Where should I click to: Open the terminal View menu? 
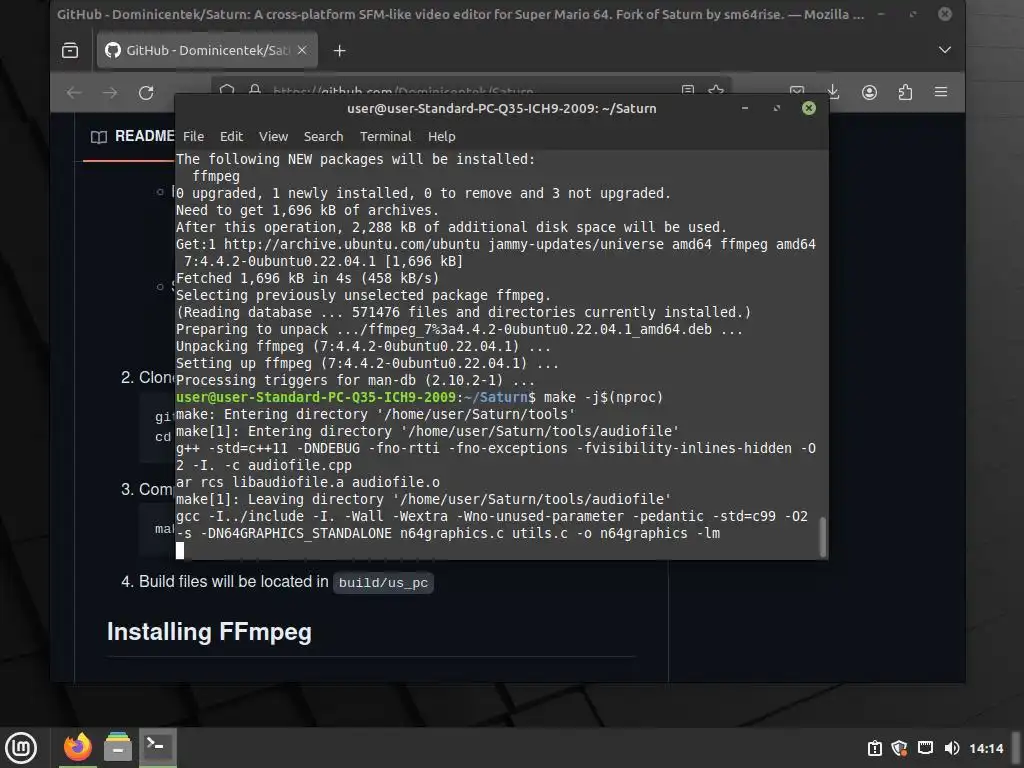tap(273, 136)
